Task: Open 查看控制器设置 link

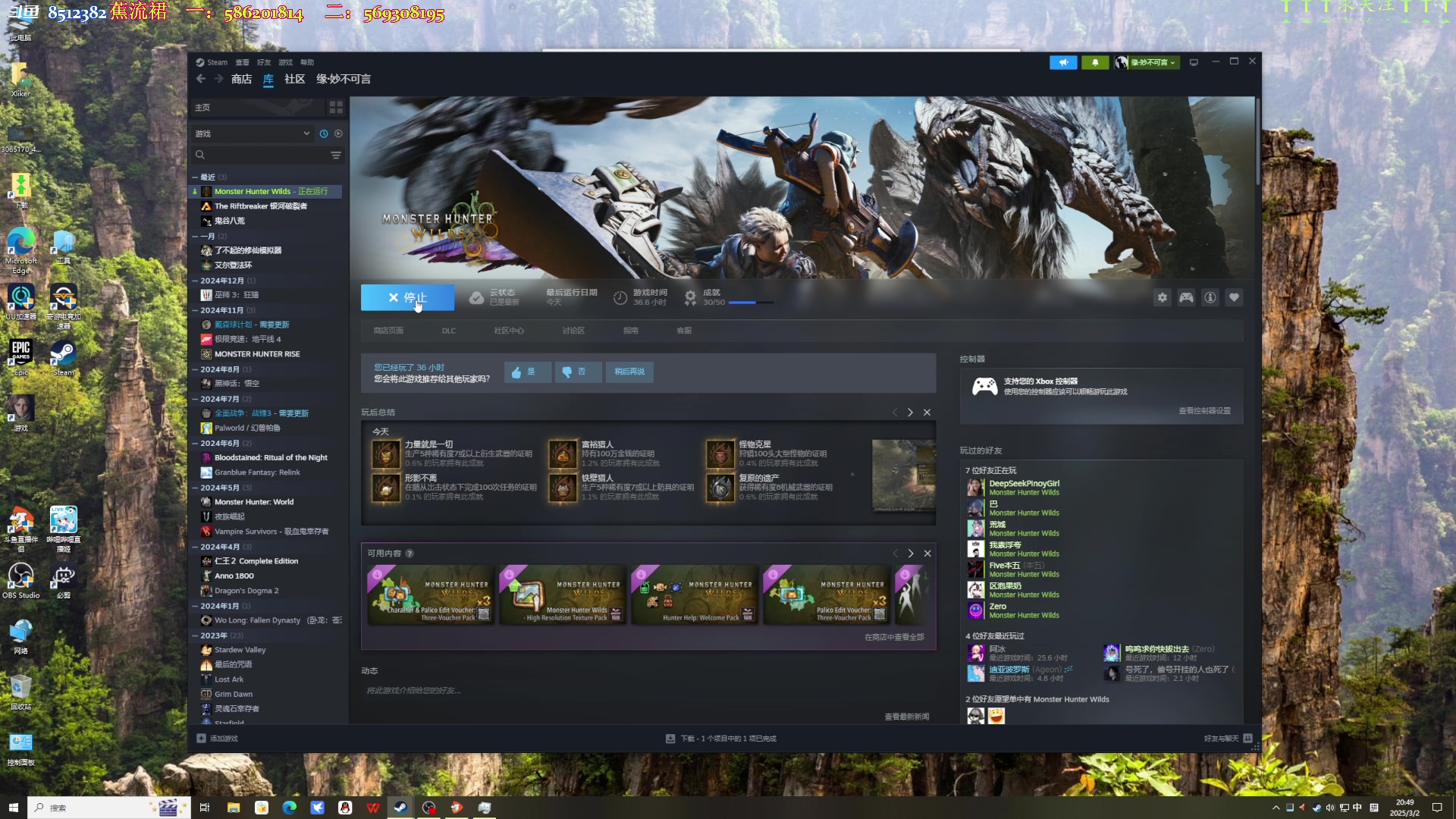Action: 1204,410
